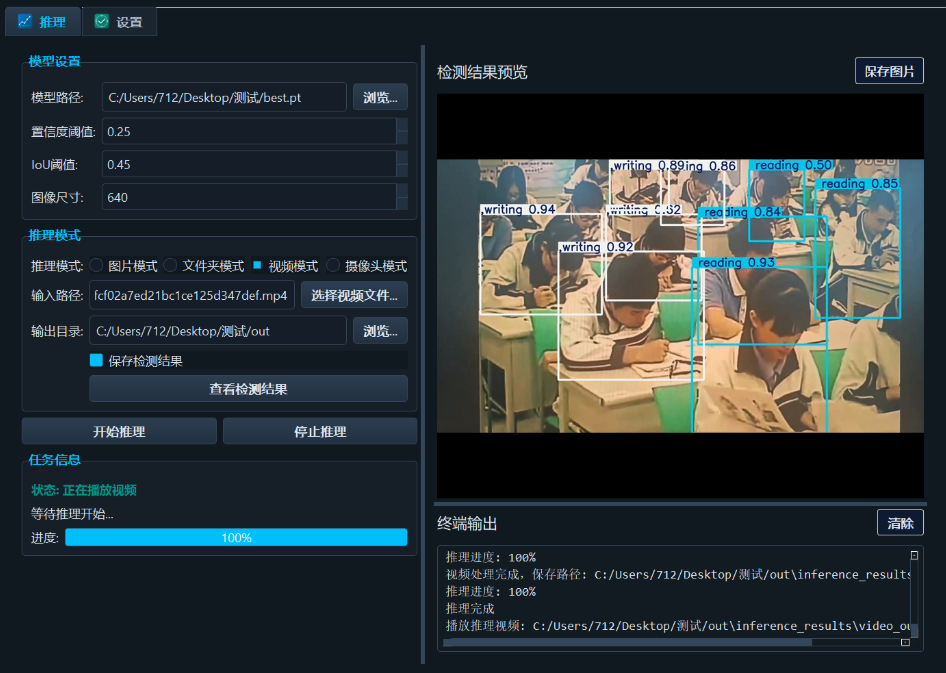Switch to the 设置 settings tab
The image size is (946, 673).
tap(120, 21)
